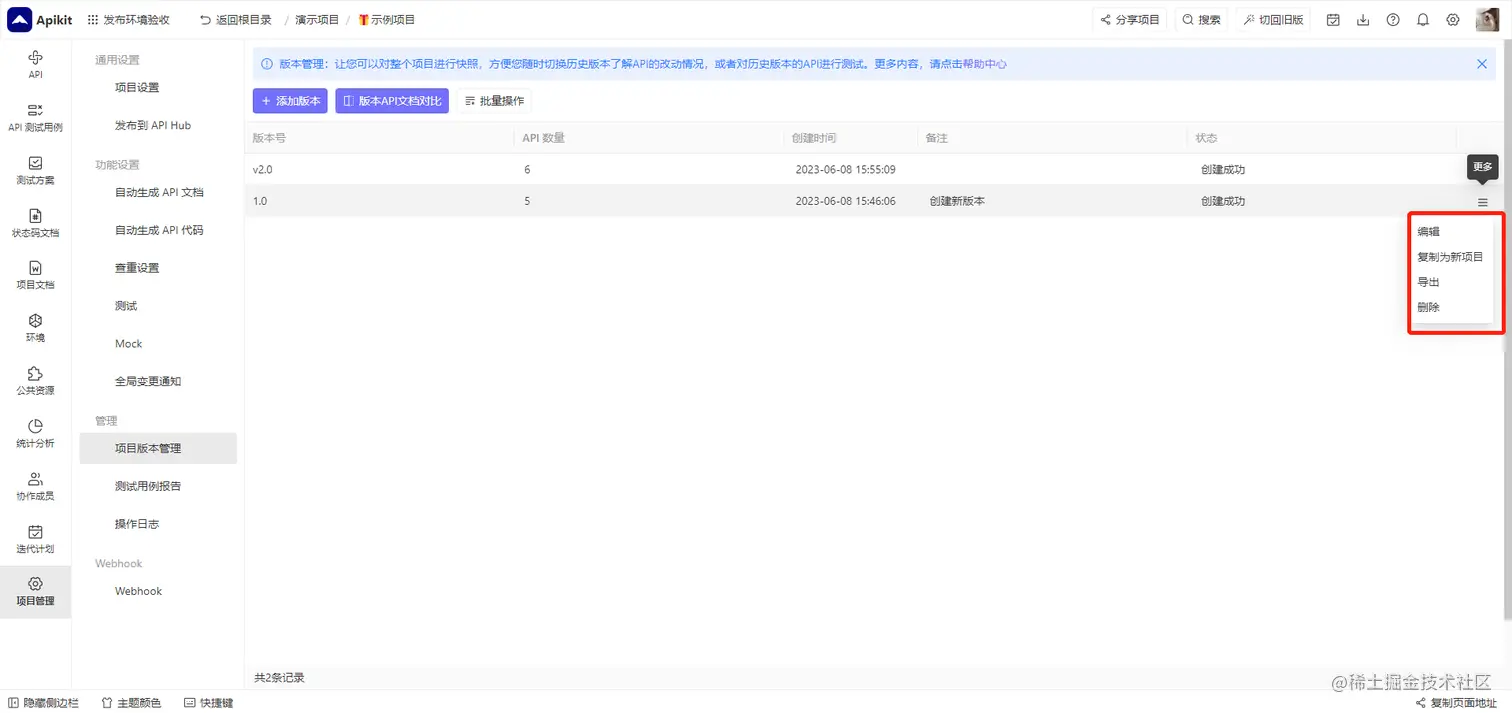Go to 测试方案 sidebar item
The height and width of the screenshot is (713, 1512).
pyautogui.click(x=35, y=170)
